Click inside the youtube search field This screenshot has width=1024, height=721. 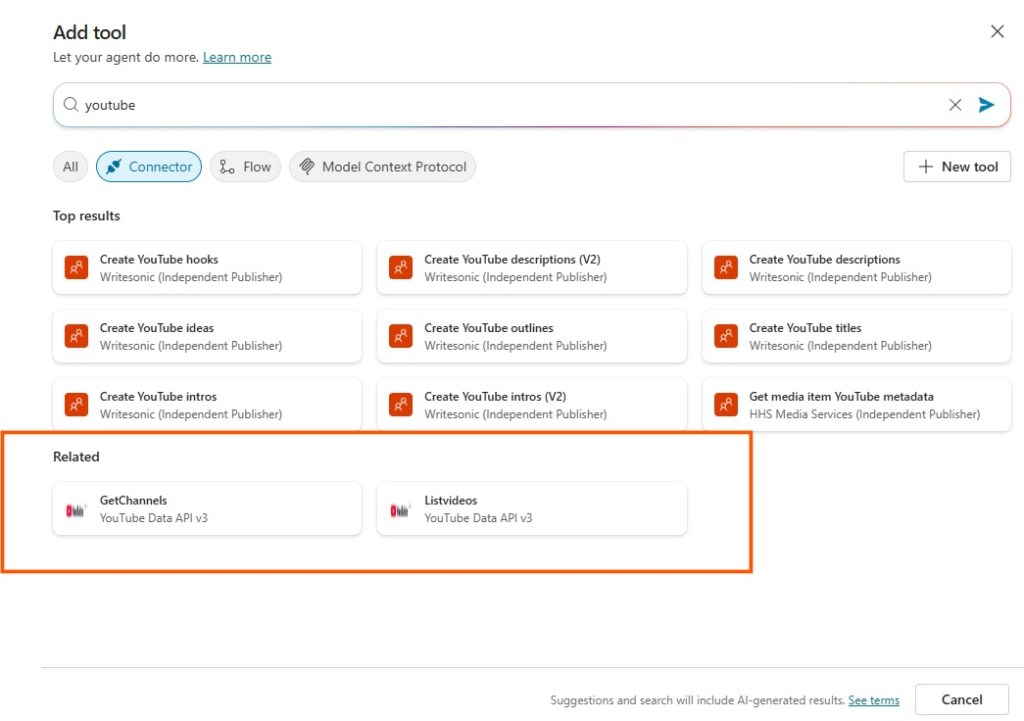click(x=500, y=105)
